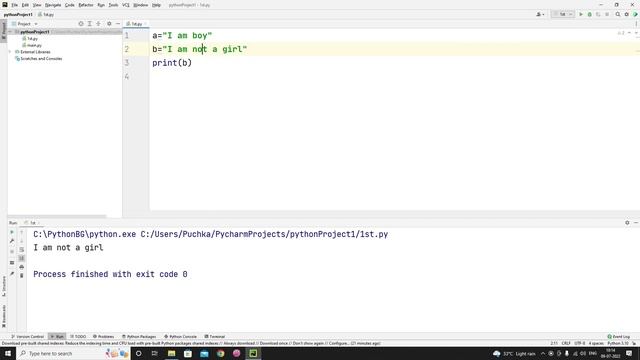Clear console with the trash icon
The width and height of the screenshot is (640, 360).
click(x=22, y=276)
